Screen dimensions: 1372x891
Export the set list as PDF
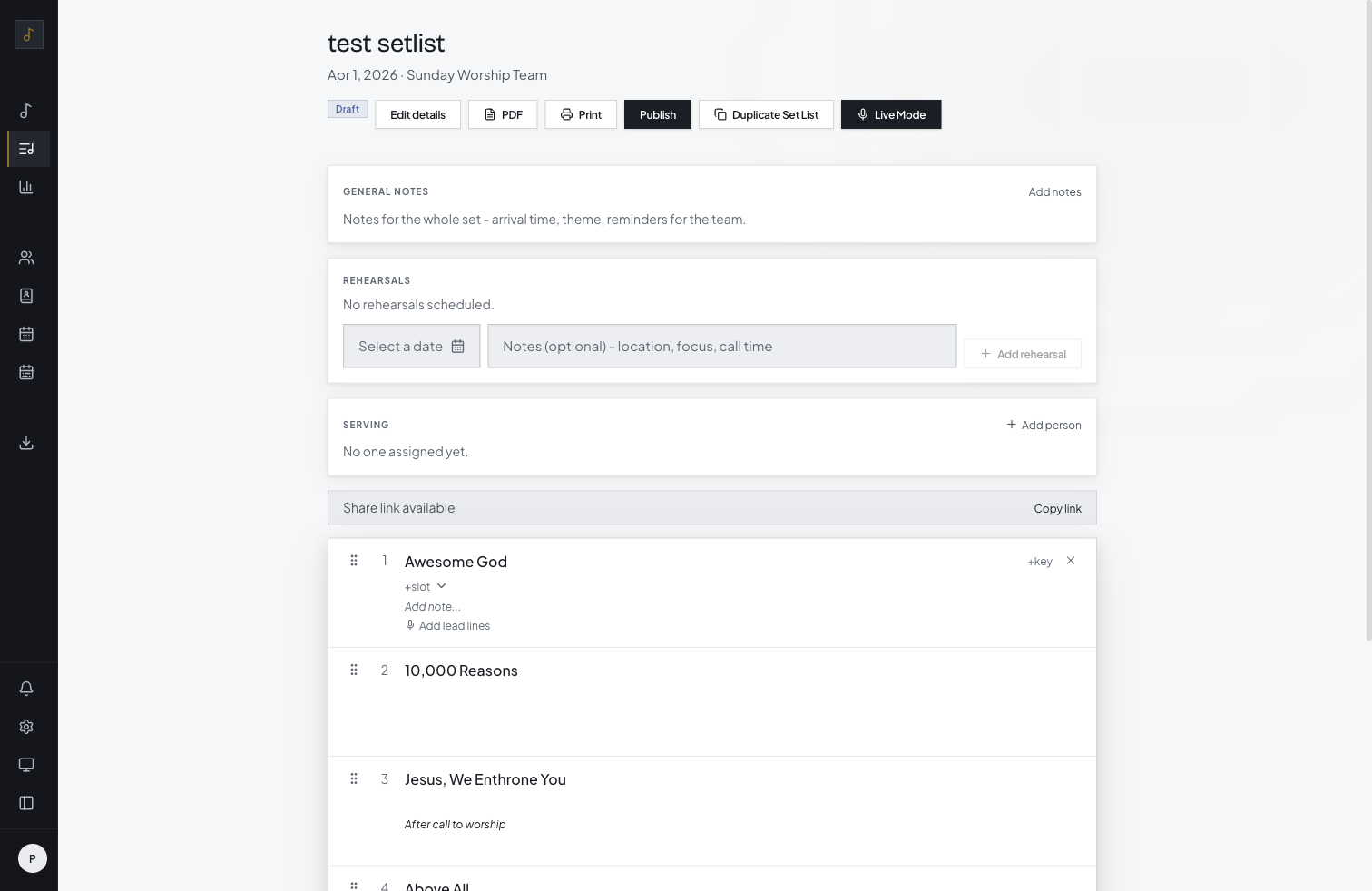[x=503, y=114]
